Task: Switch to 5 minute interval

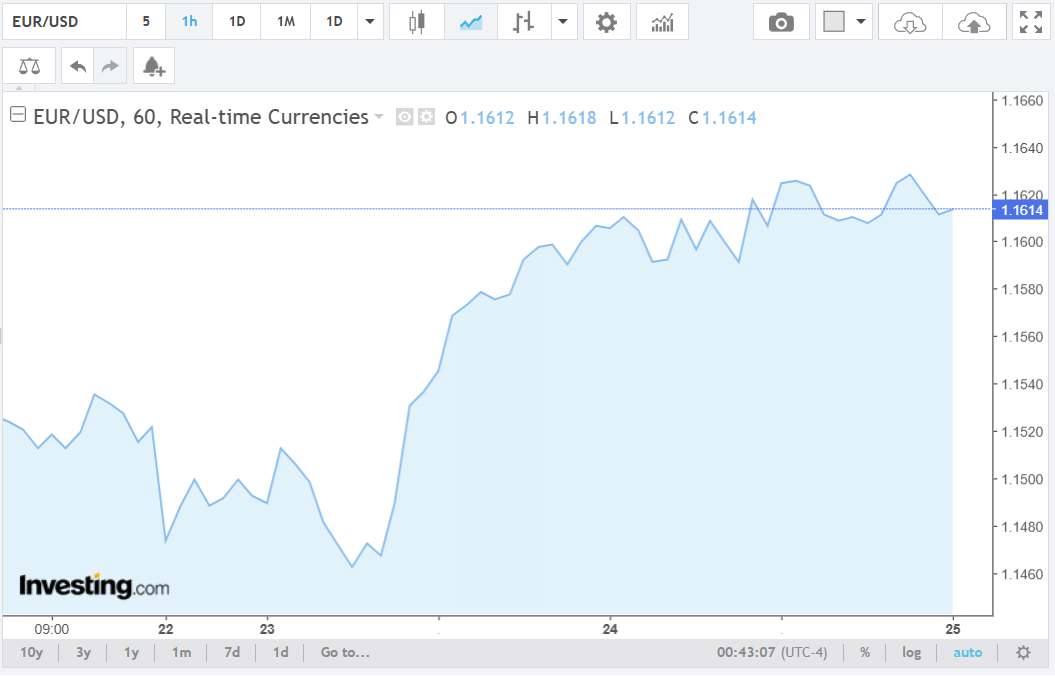Action: pos(146,22)
